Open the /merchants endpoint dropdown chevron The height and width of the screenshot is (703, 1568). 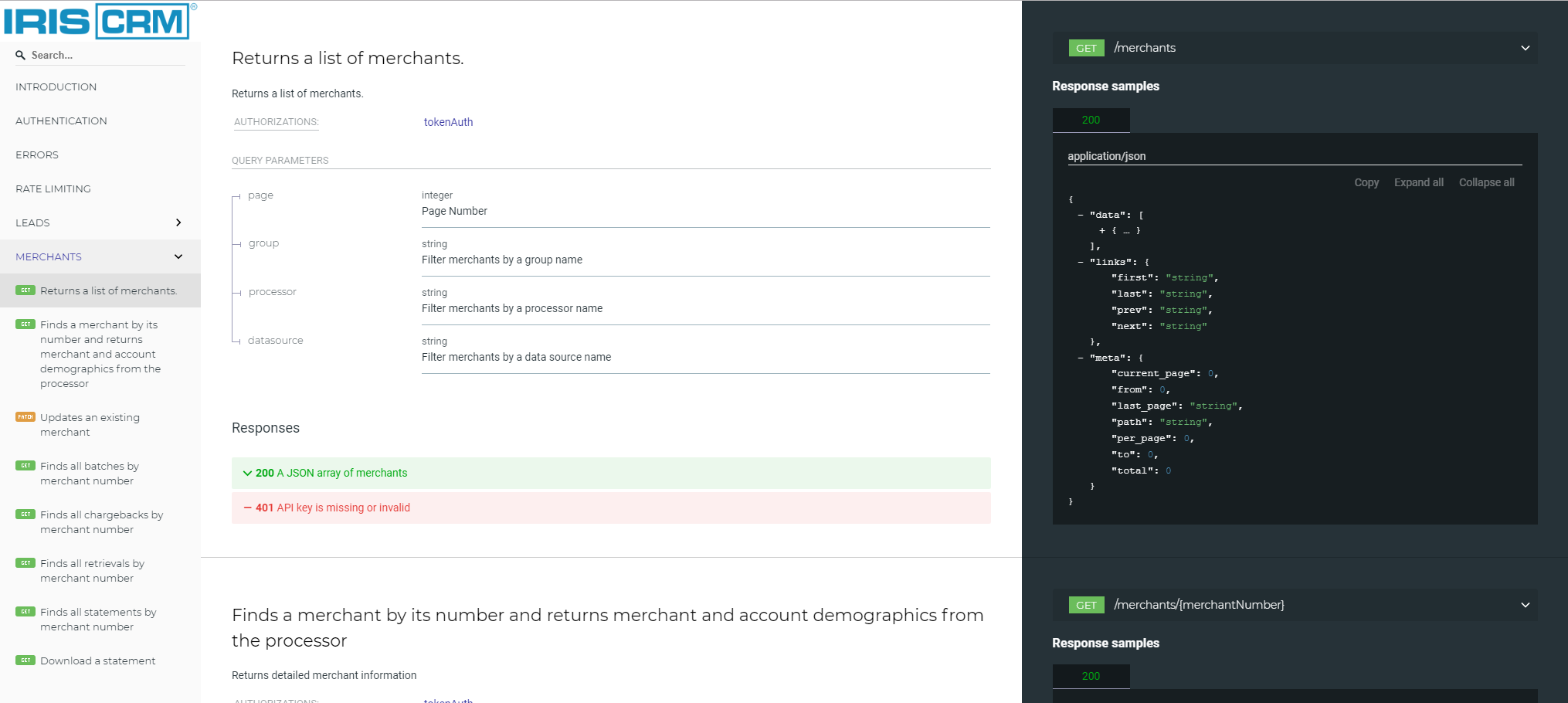[x=1525, y=48]
